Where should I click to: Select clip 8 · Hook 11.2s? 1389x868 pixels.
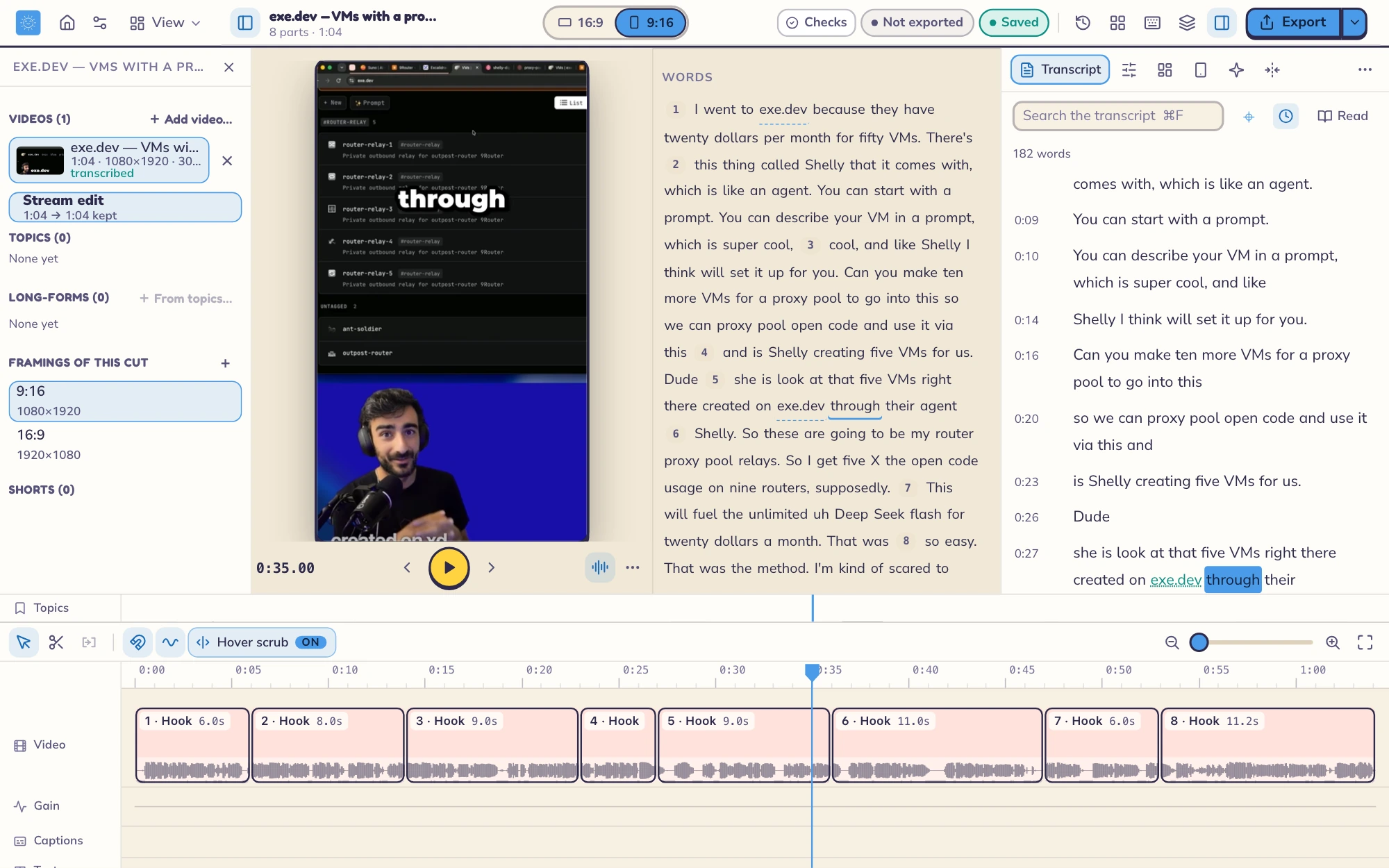coord(1267,745)
